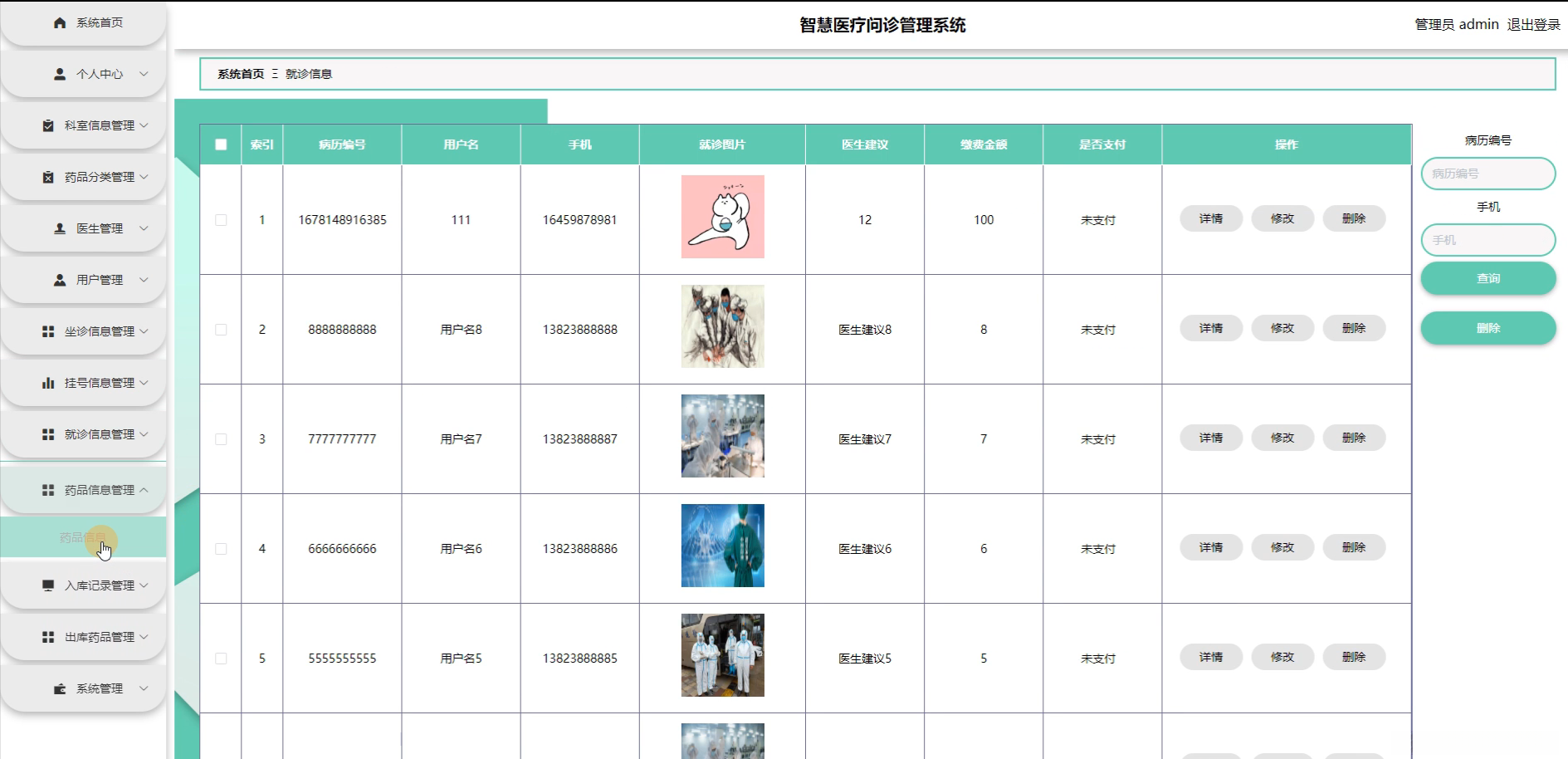
Task: Click the person icon next to 个人中心
Action: click(60, 74)
